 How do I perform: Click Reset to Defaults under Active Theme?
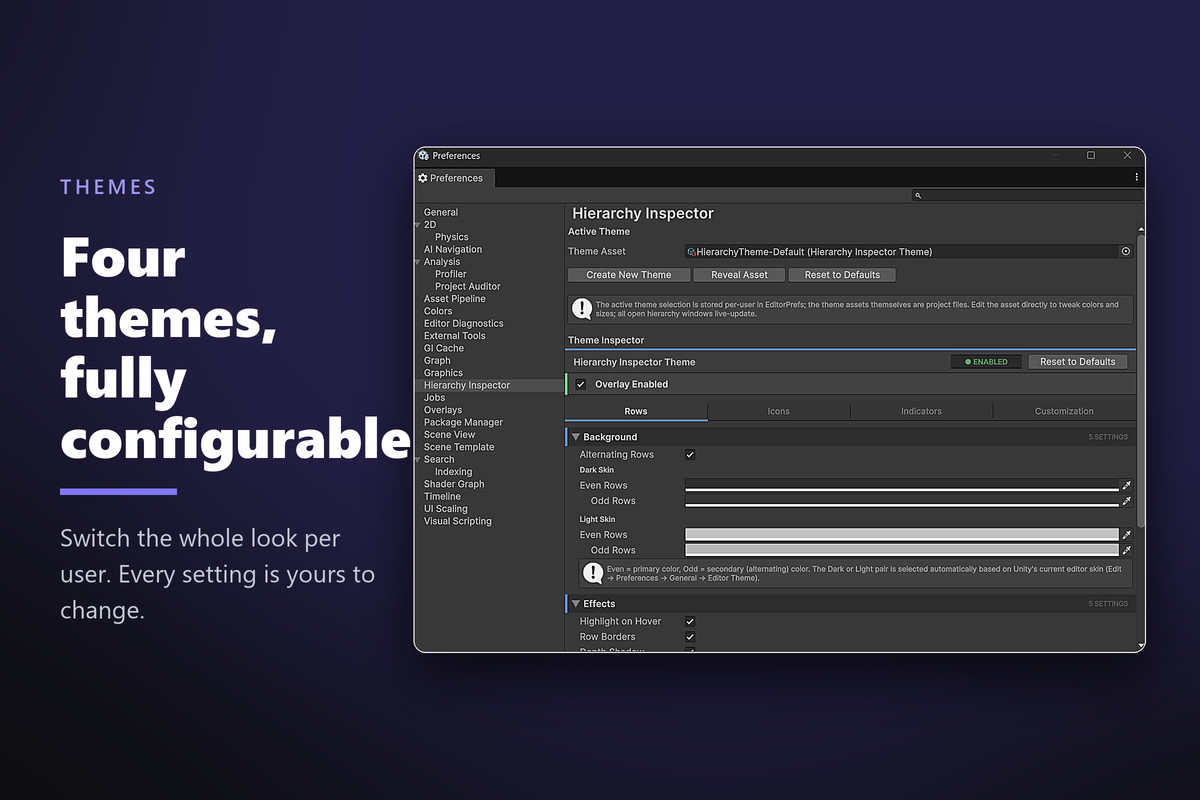click(x=842, y=275)
